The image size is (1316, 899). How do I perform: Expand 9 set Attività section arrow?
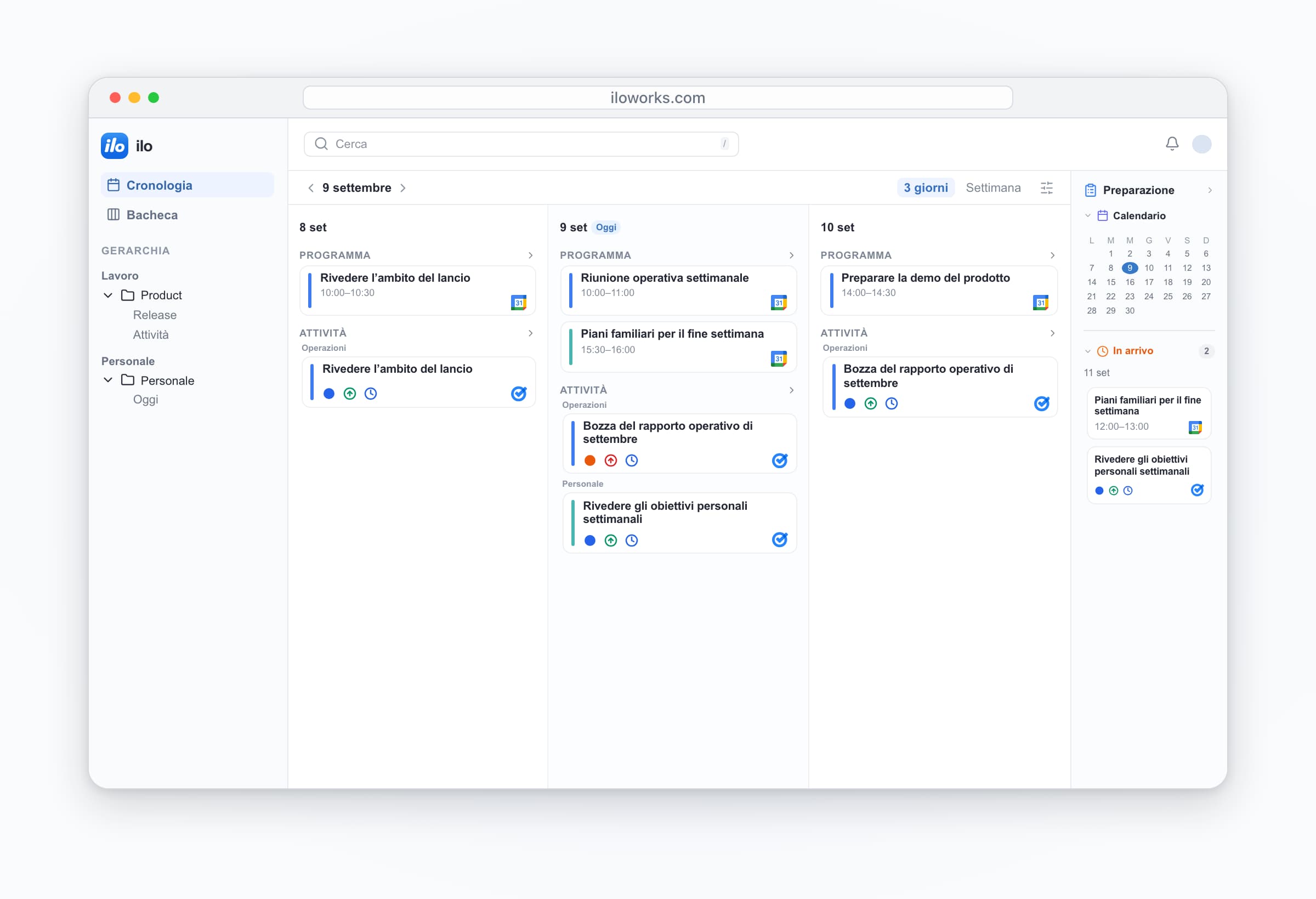791,390
